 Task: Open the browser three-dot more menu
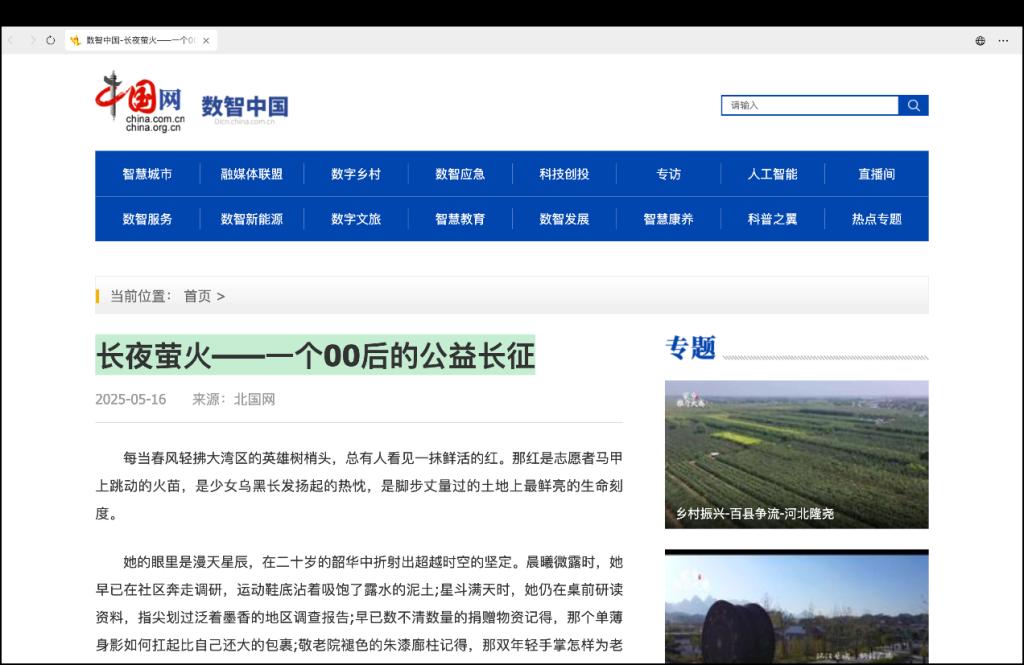[1003, 41]
